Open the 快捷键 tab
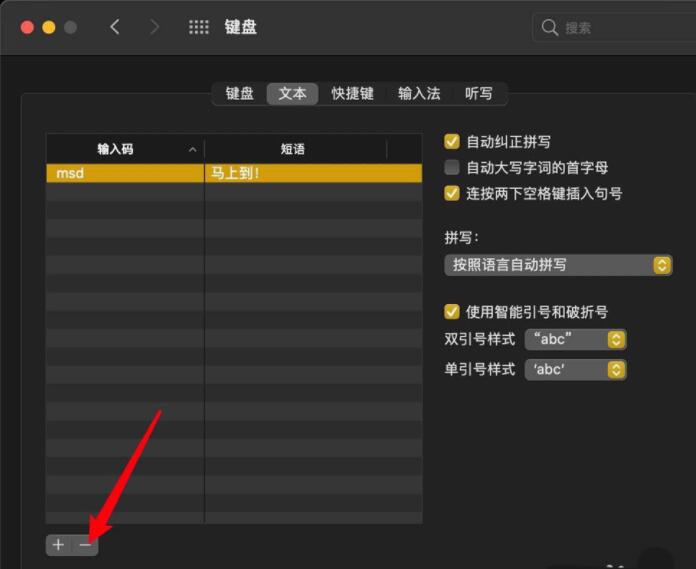The height and width of the screenshot is (569, 696). point(352,94)
